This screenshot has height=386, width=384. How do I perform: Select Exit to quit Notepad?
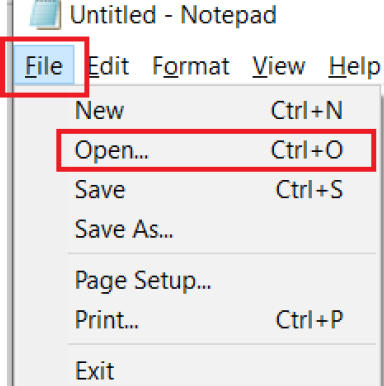pyautogui.click(x=223, y=370)
